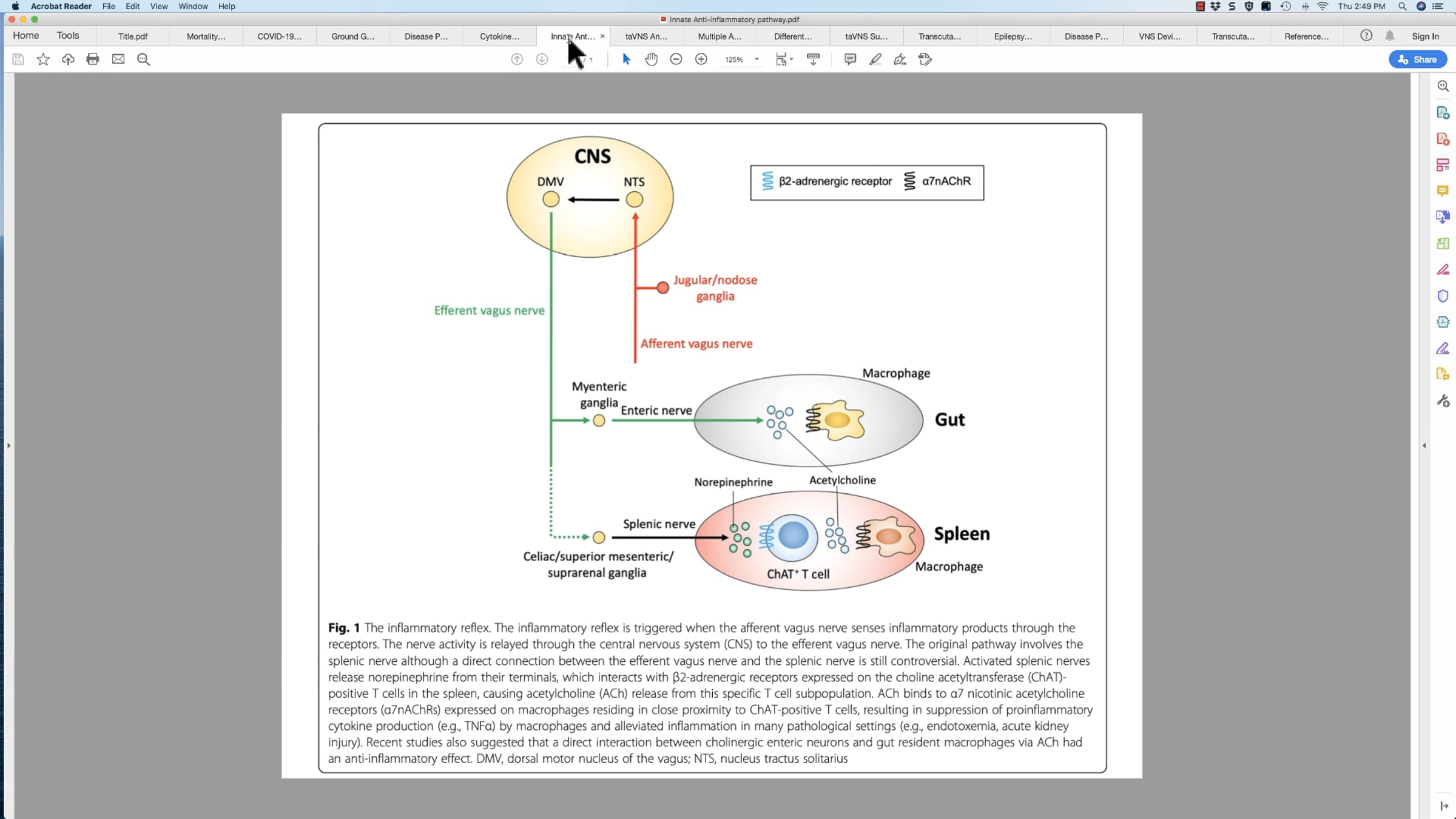The image size is (1456, 819).
Task: Activate the Hand pan tool
Action: 652,59
